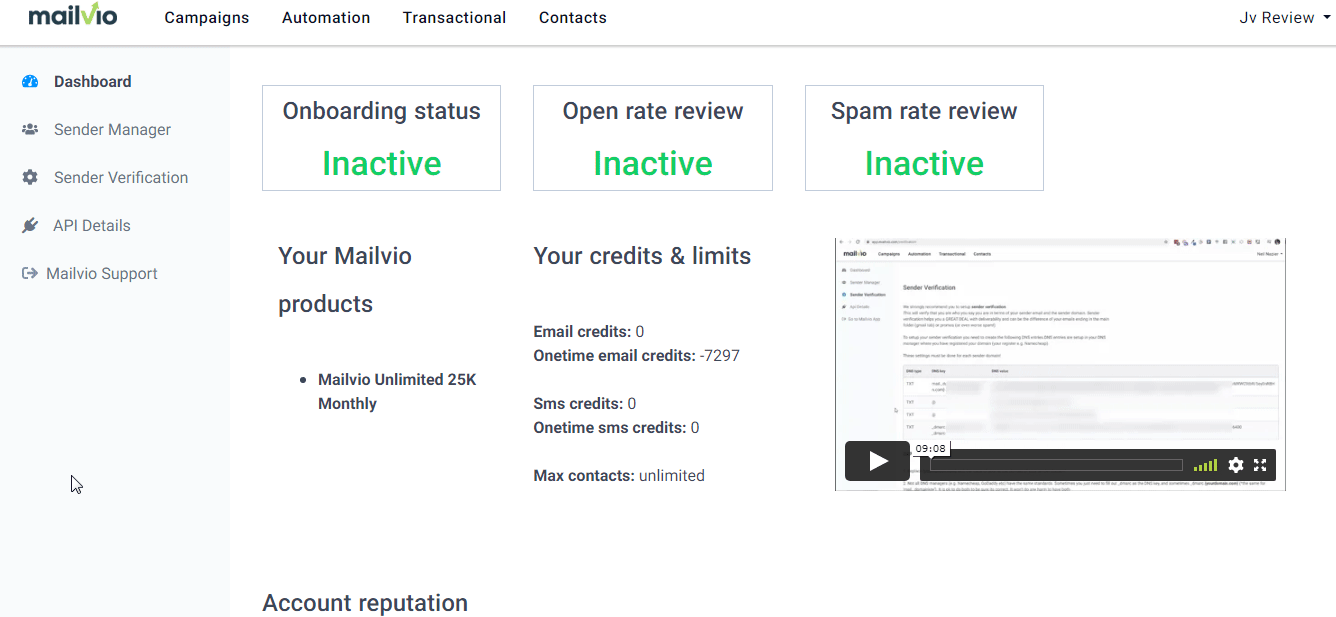The width and height of the screenshot is (1336, 617).
Task: Select the Dashboard icon in sidebar
Action: [x=31, y=81]
